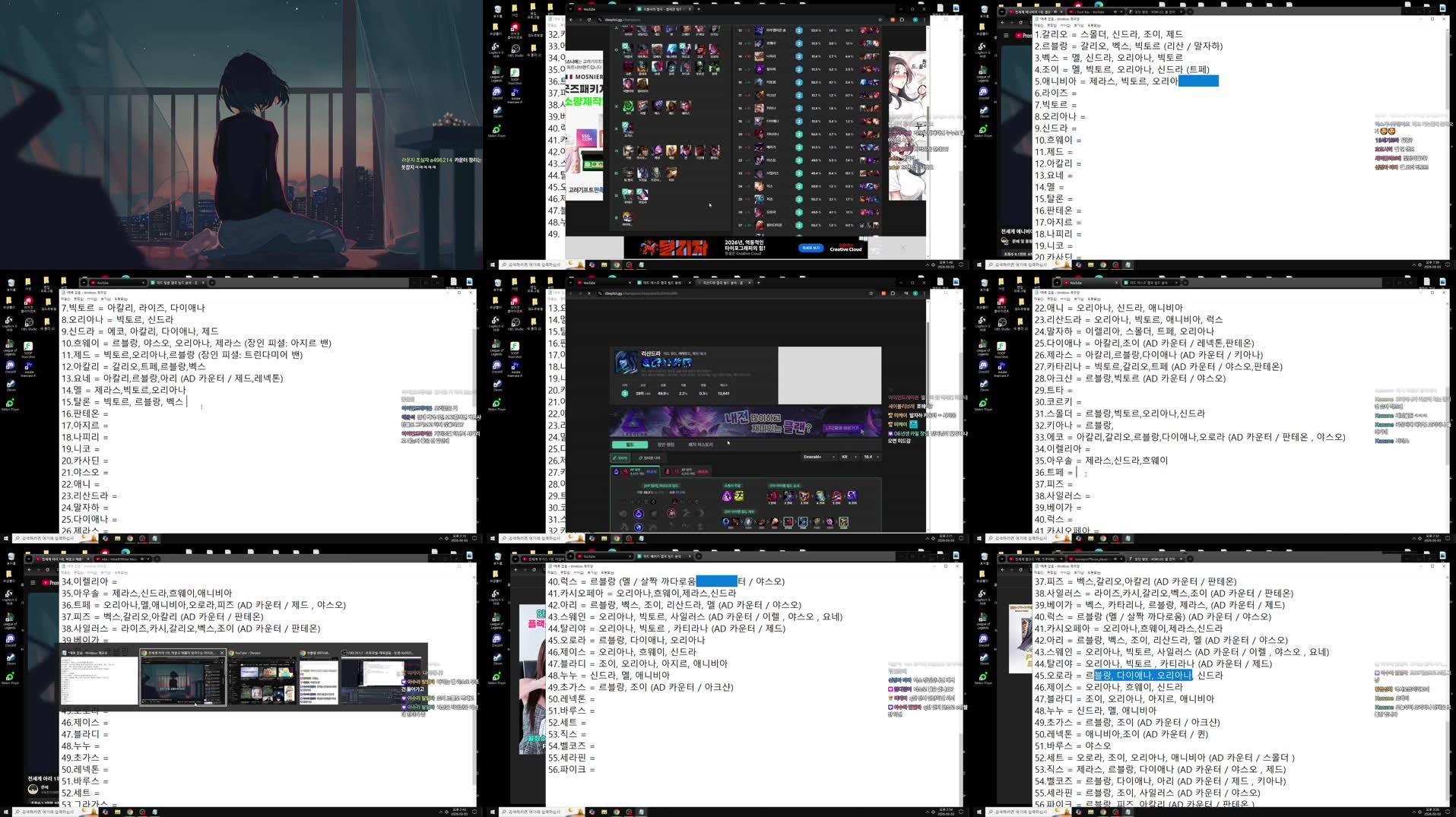
Task: Bookmark the page with the address bar star
Action: point(871,293)
